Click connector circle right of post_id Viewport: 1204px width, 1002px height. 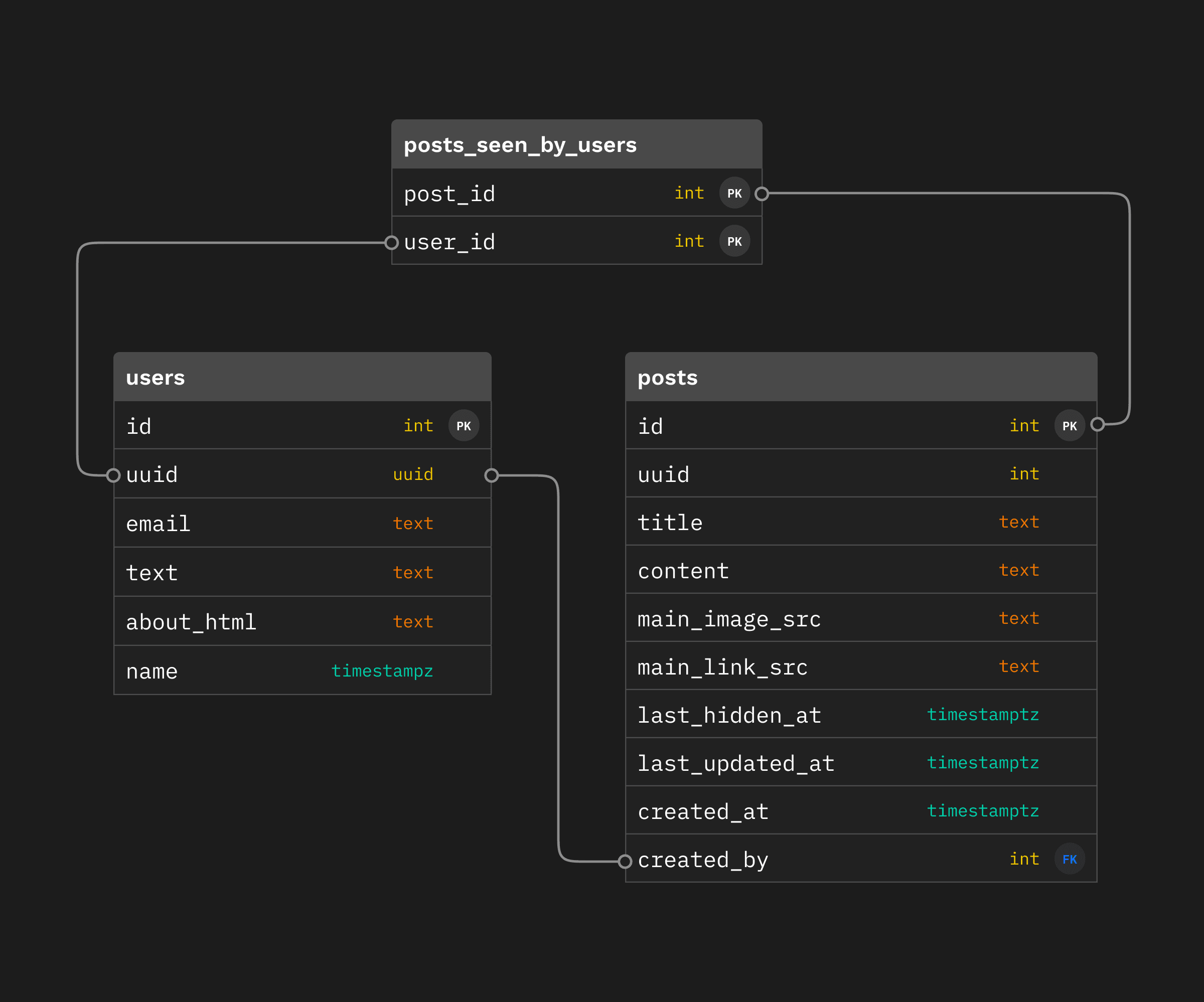(x=762, y=194)
